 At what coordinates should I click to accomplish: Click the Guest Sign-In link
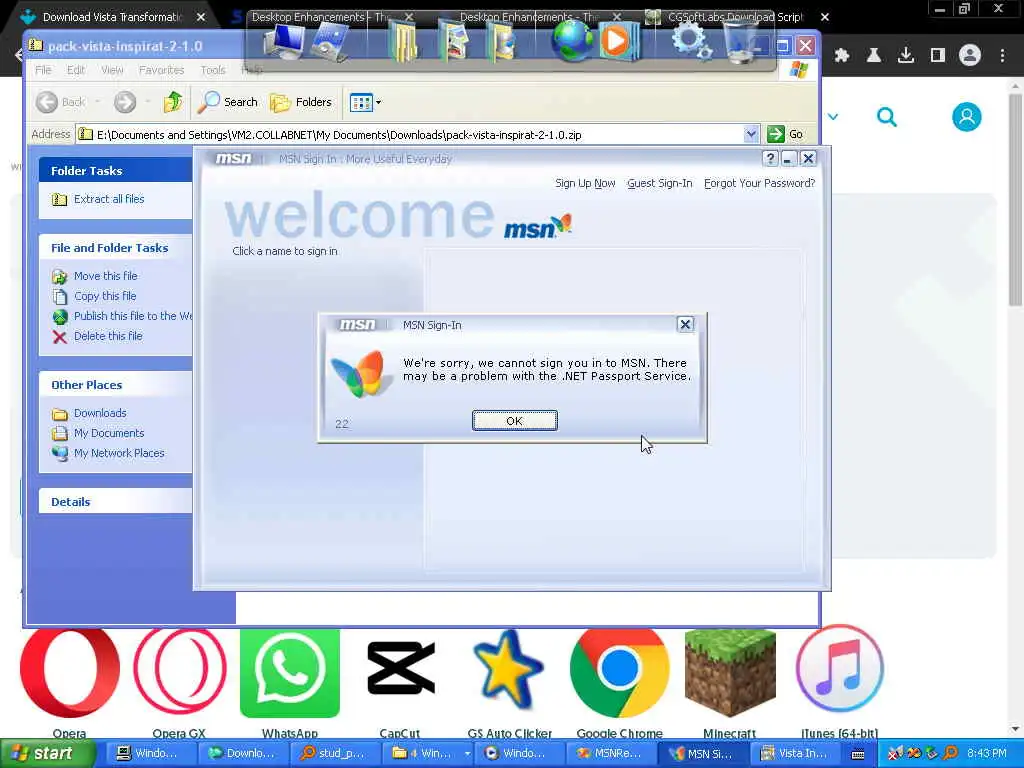tap(660, 183)
